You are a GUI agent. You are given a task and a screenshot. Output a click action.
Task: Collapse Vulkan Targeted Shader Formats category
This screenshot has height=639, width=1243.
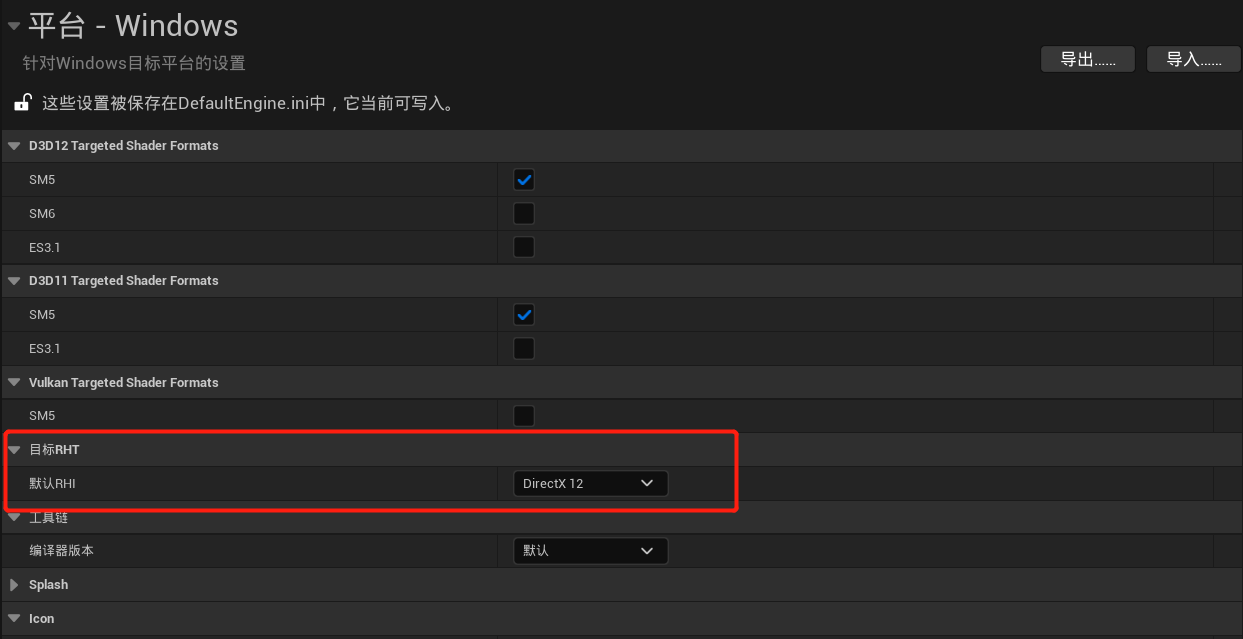pos(14,383)
